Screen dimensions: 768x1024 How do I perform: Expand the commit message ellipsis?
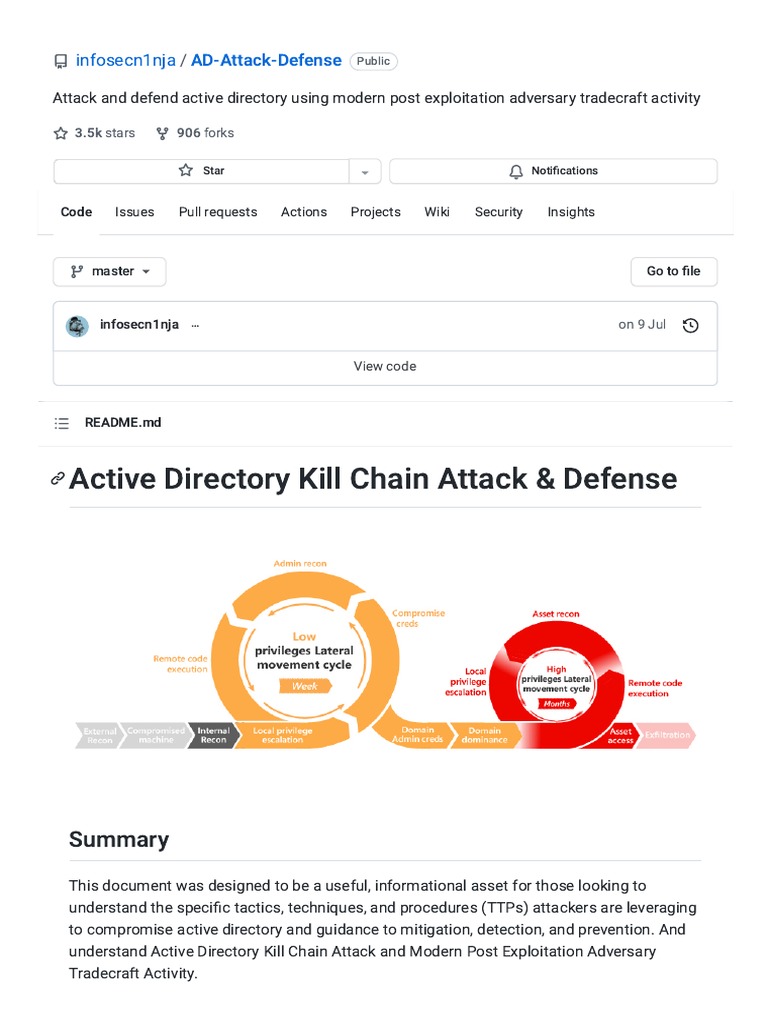[x=195, y=325]
